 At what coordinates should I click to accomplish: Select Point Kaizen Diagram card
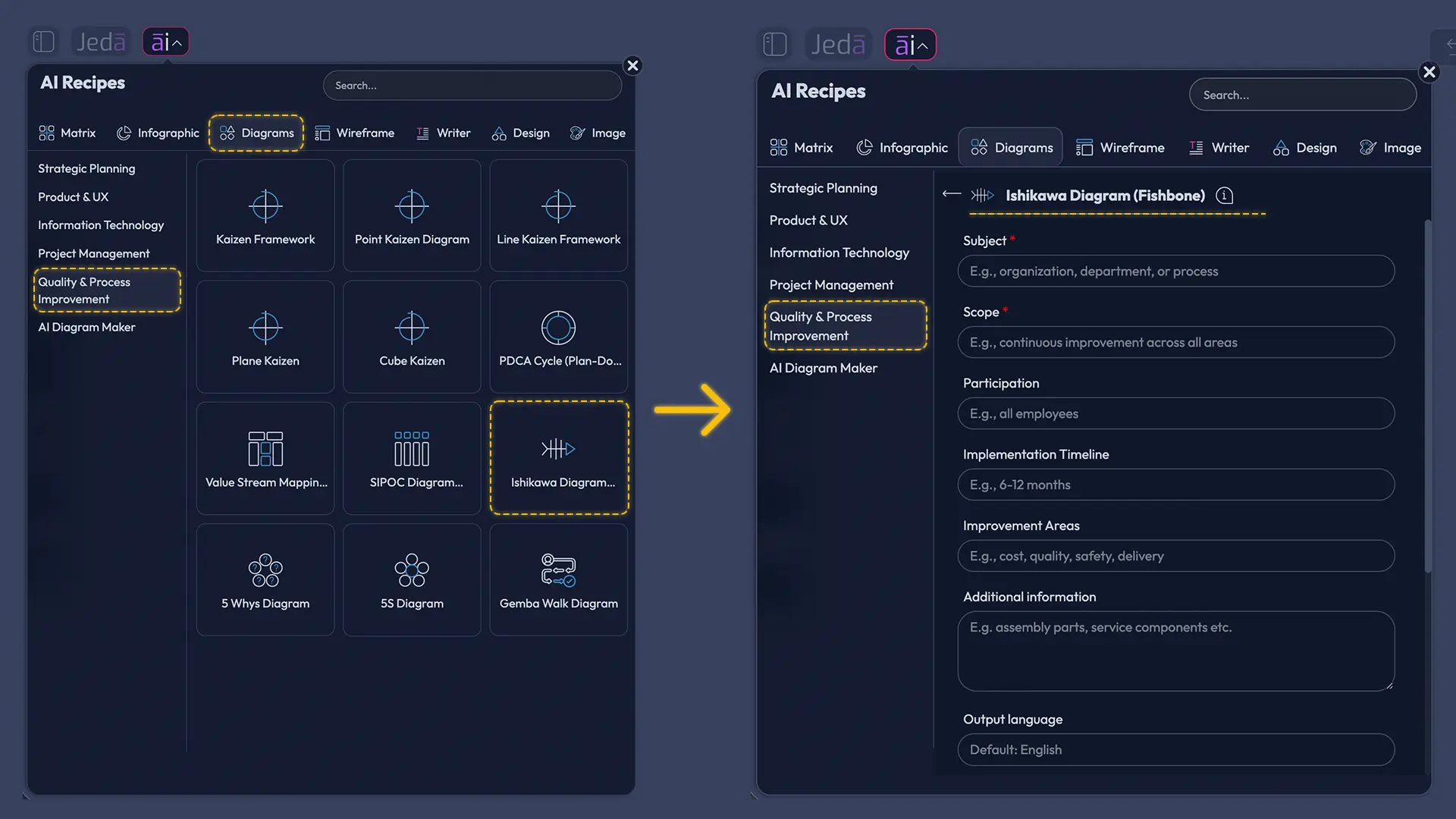(x=412, y=215)
